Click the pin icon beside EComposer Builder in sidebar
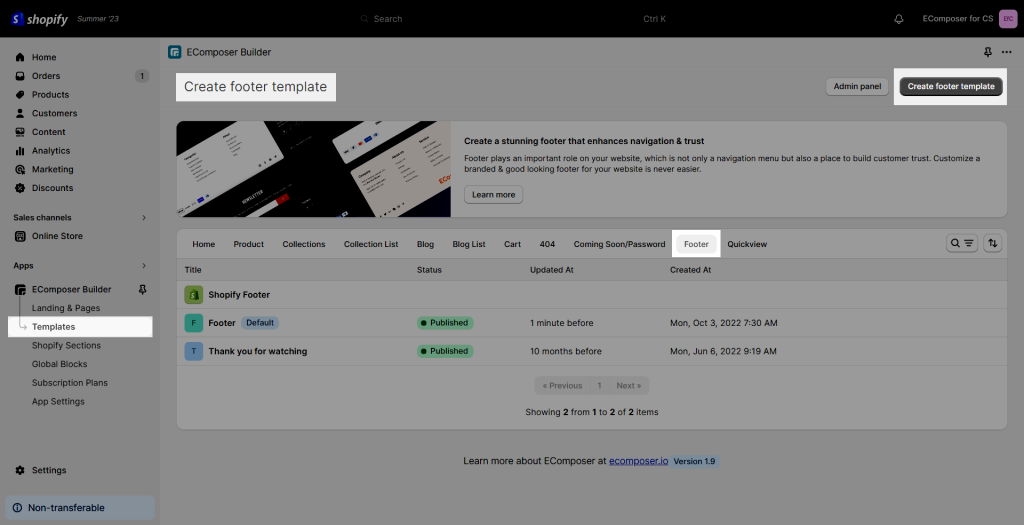 click(143, 289)
